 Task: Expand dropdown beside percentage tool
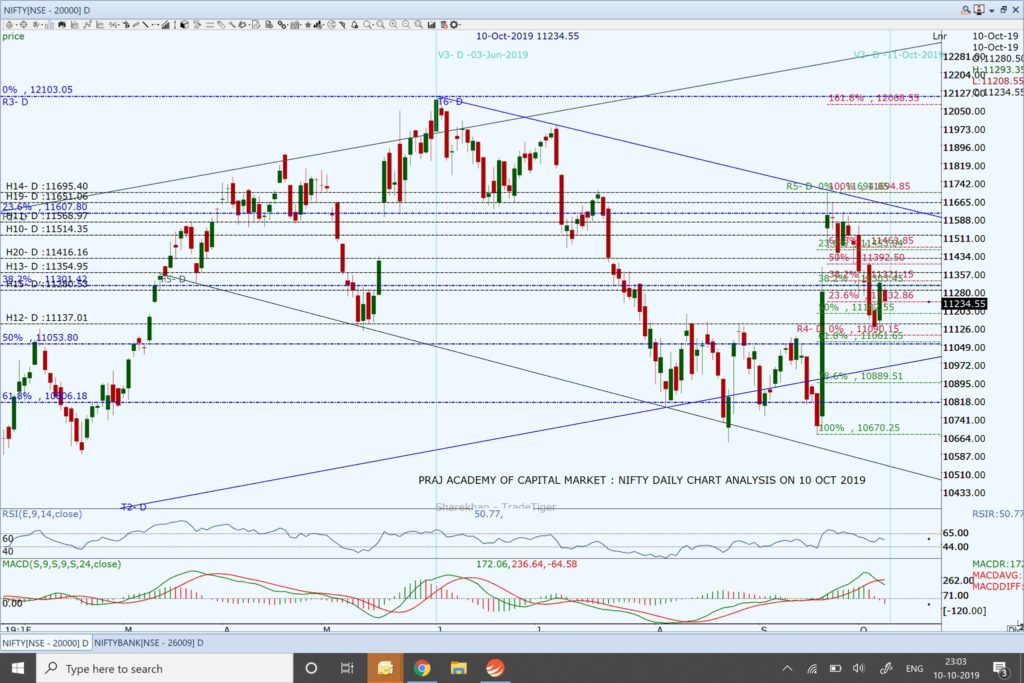tap(119, 25)
